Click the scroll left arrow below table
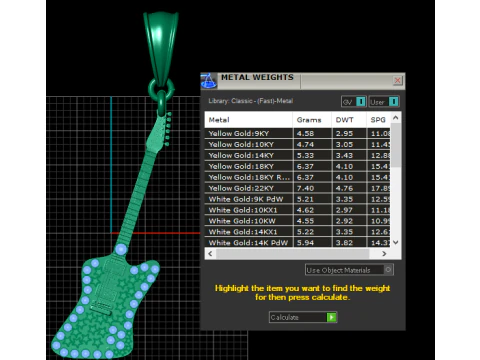 pyautogui.click(x=210, y=254)
